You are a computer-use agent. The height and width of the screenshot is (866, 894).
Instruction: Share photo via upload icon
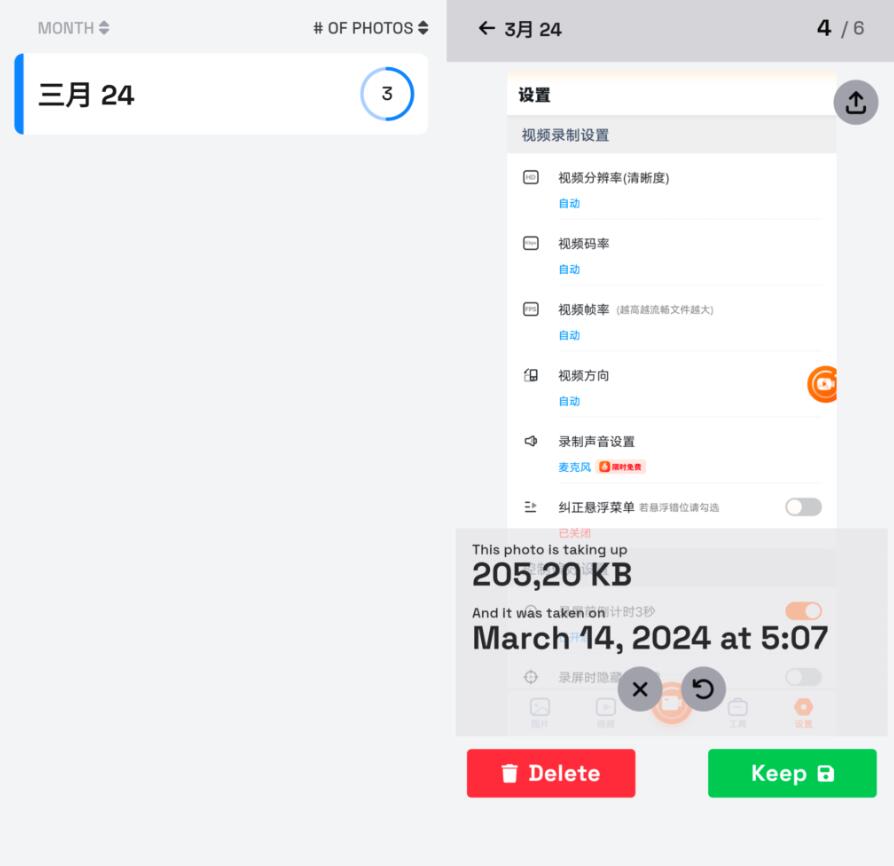[x=856, y=103]
